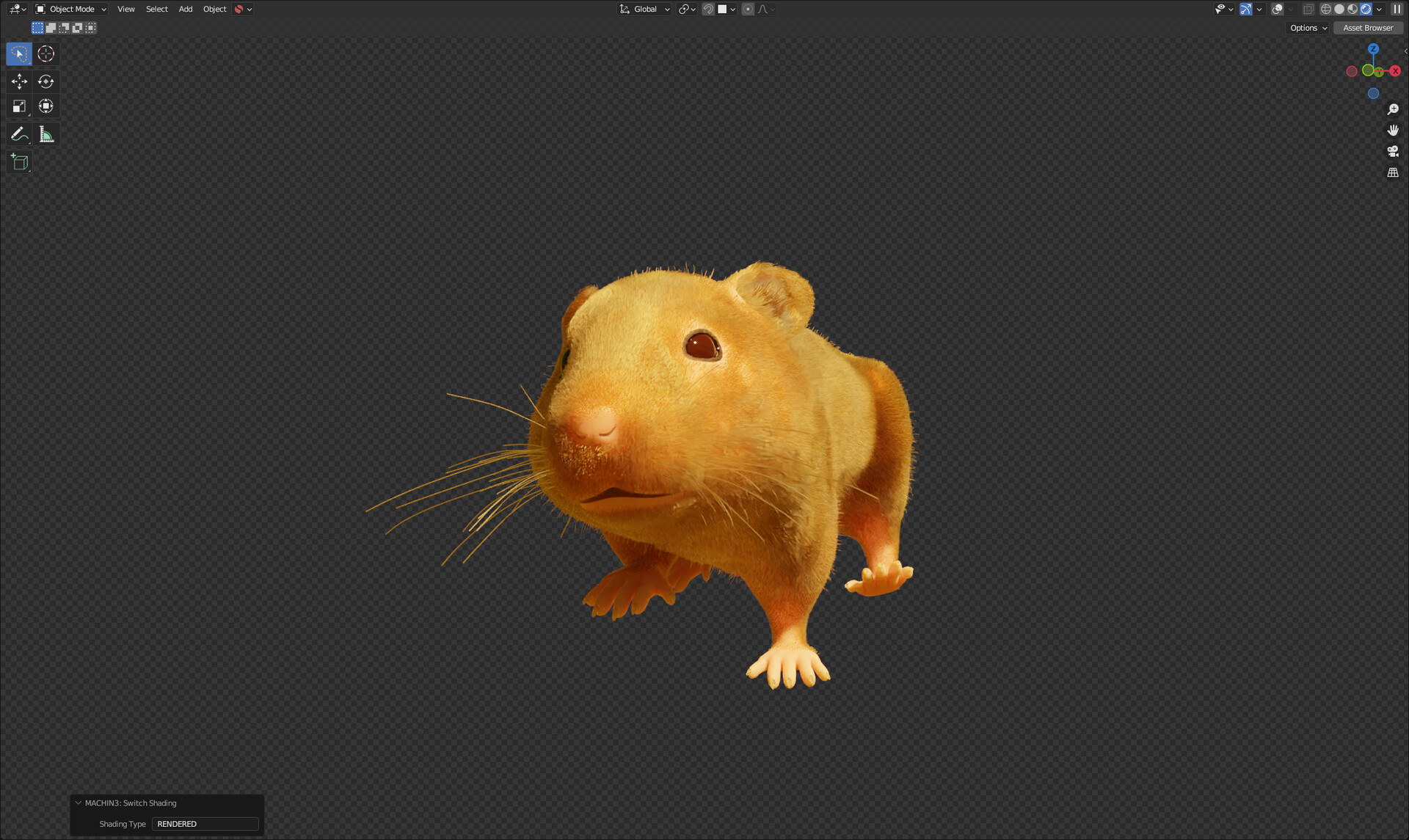Switch viewport to Wireframe shading
Screen dimensions: 1409x840
[x=1325, y=9]
